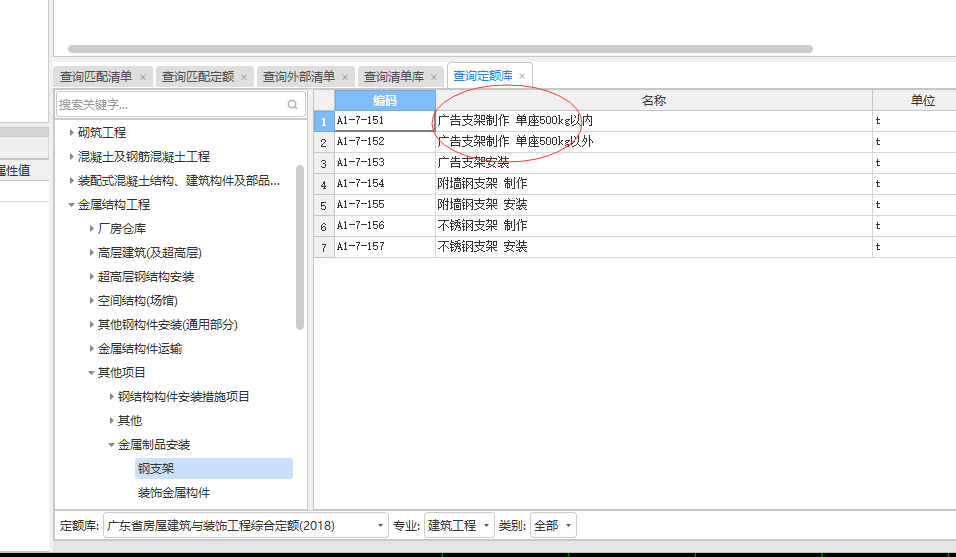Click 广告支架制作 单座500kg以内 cell

(x=654, y=121)
